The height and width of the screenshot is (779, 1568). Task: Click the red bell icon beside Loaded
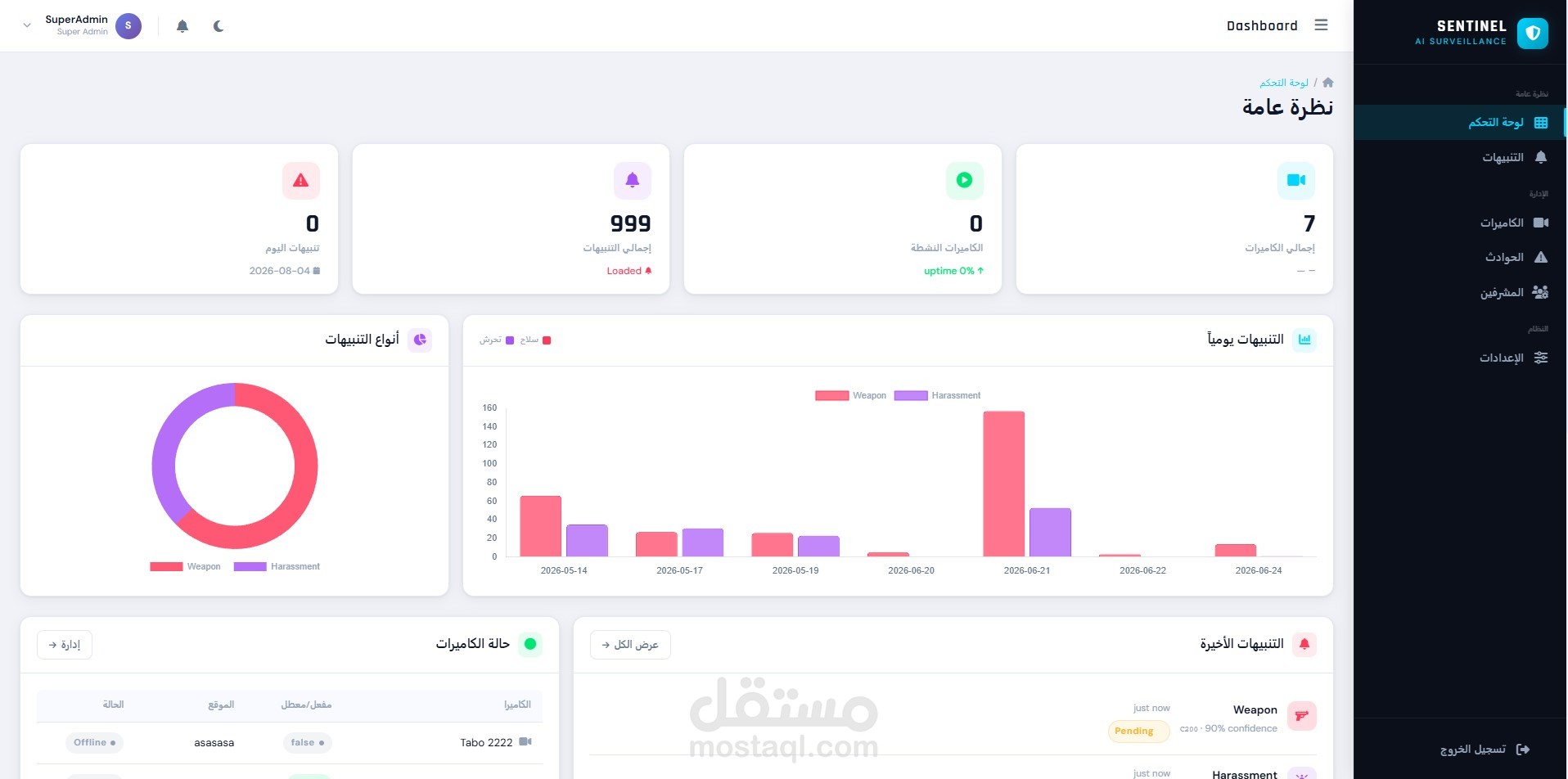point(648,271)
